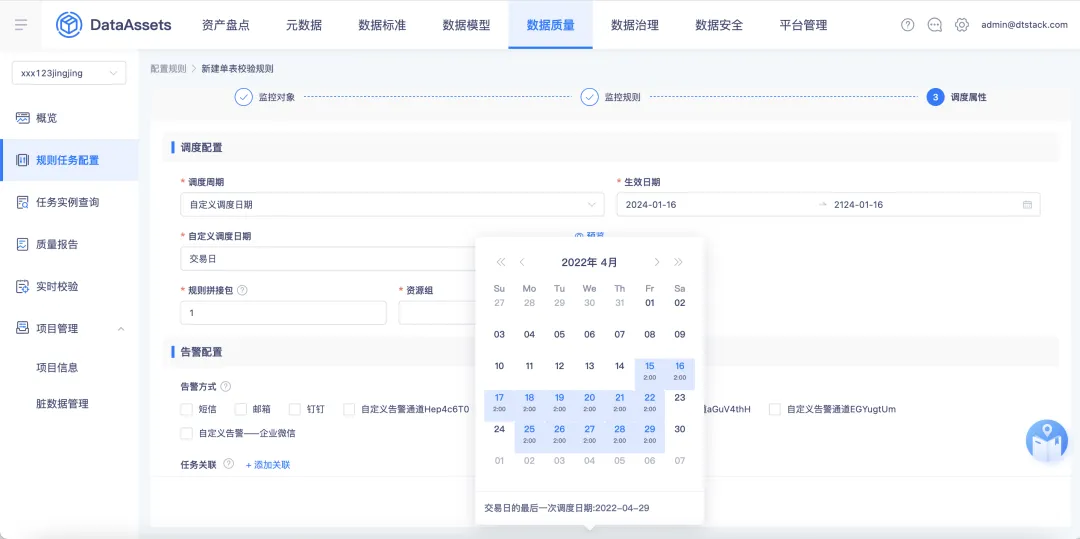Expand the 调度周期 dropdown
The image size is (1080, 539).
click(x=392, y=204)
